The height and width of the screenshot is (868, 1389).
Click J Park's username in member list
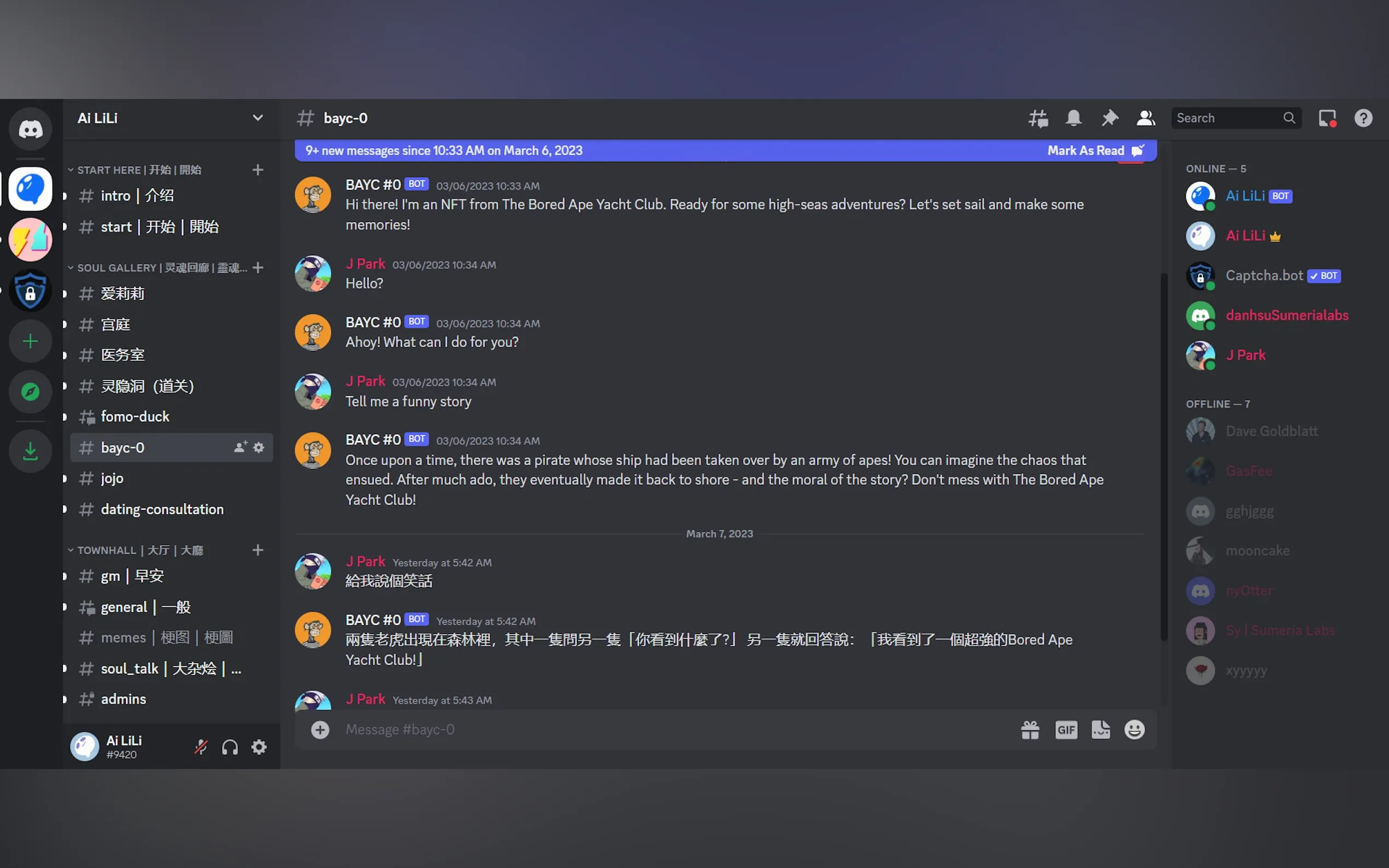point(1245,355)
